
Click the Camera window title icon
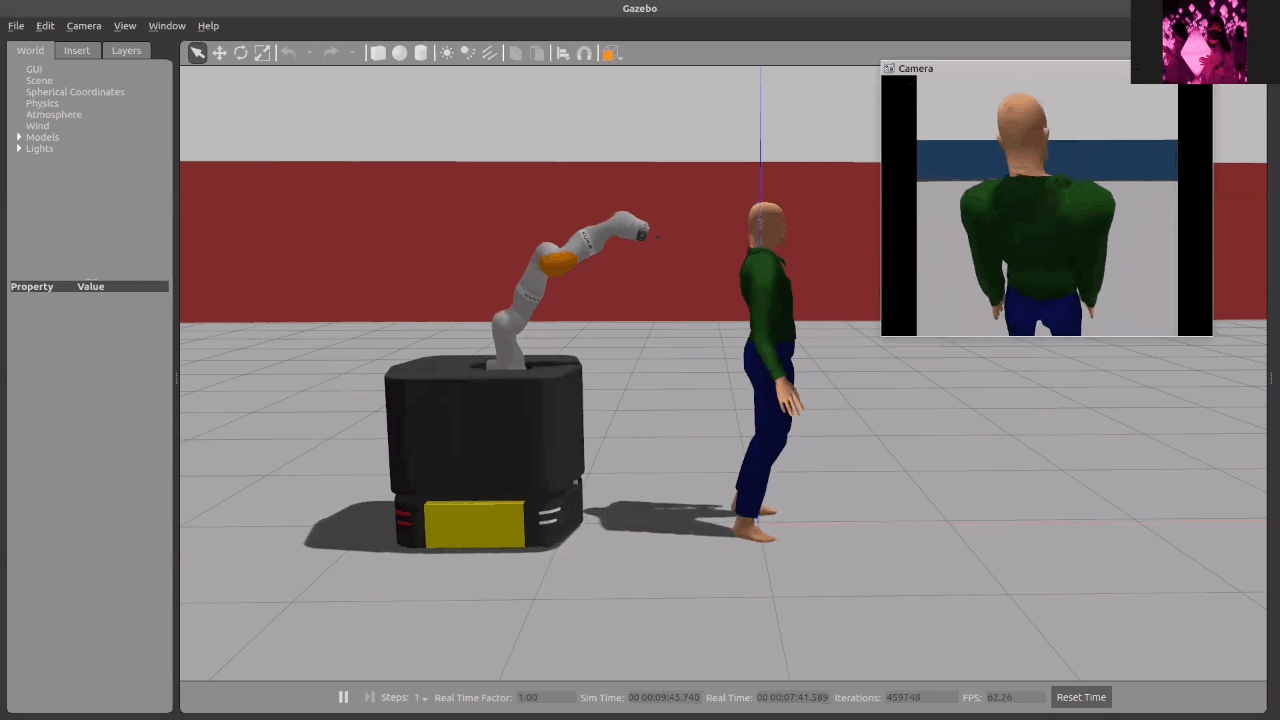[889, 68]
